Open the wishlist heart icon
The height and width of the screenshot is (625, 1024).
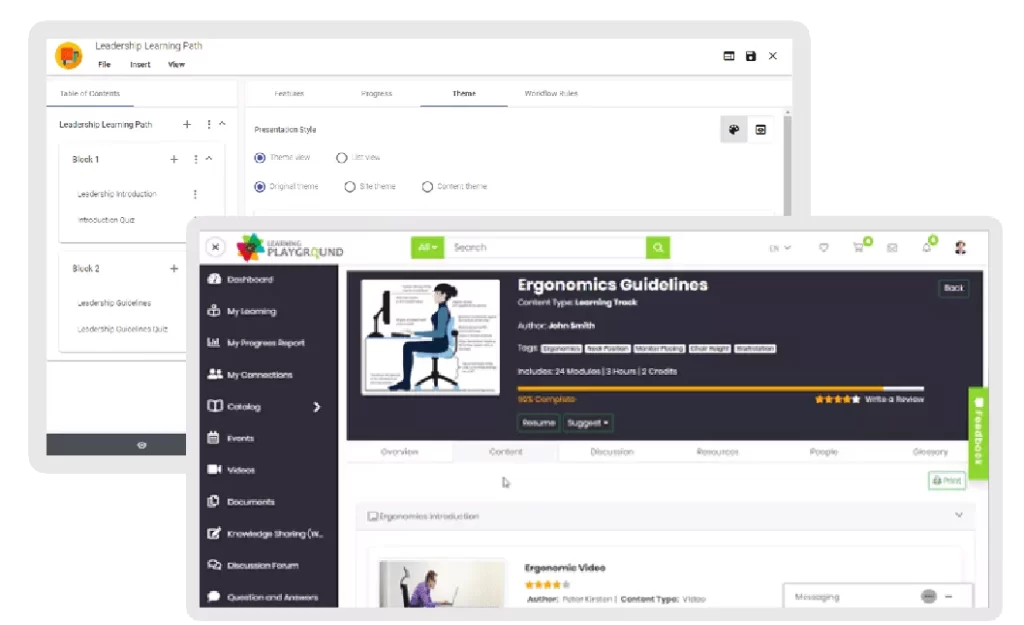click(824, 248)
